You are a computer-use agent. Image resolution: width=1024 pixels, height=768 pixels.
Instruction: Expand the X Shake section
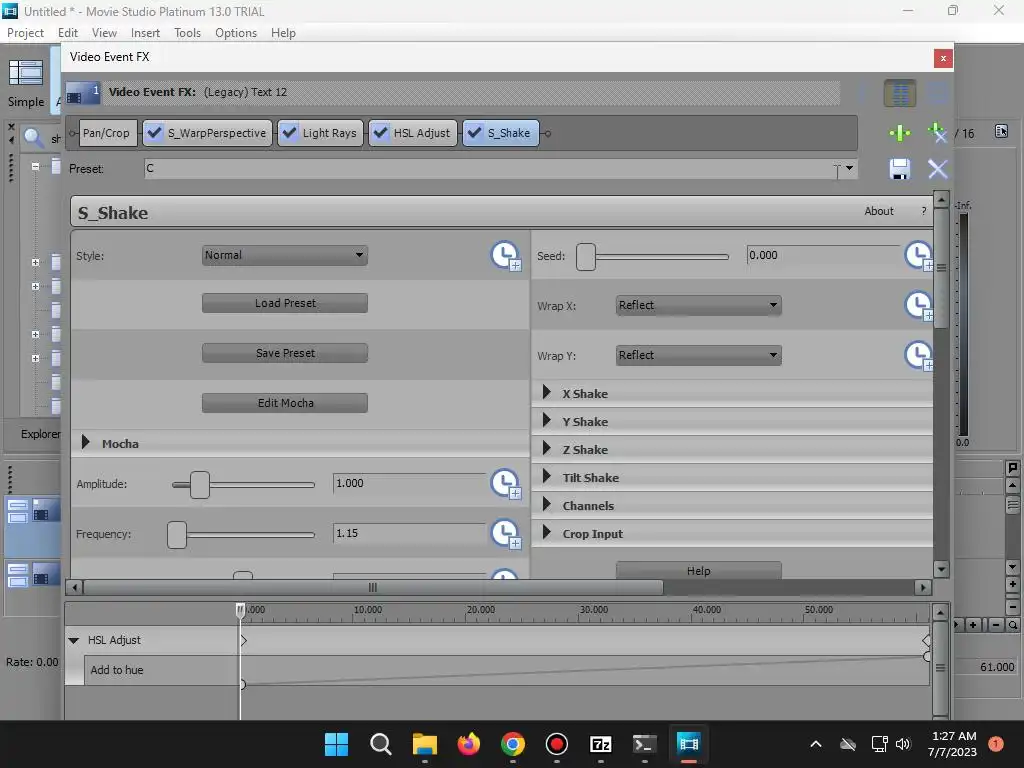[547, 392]
